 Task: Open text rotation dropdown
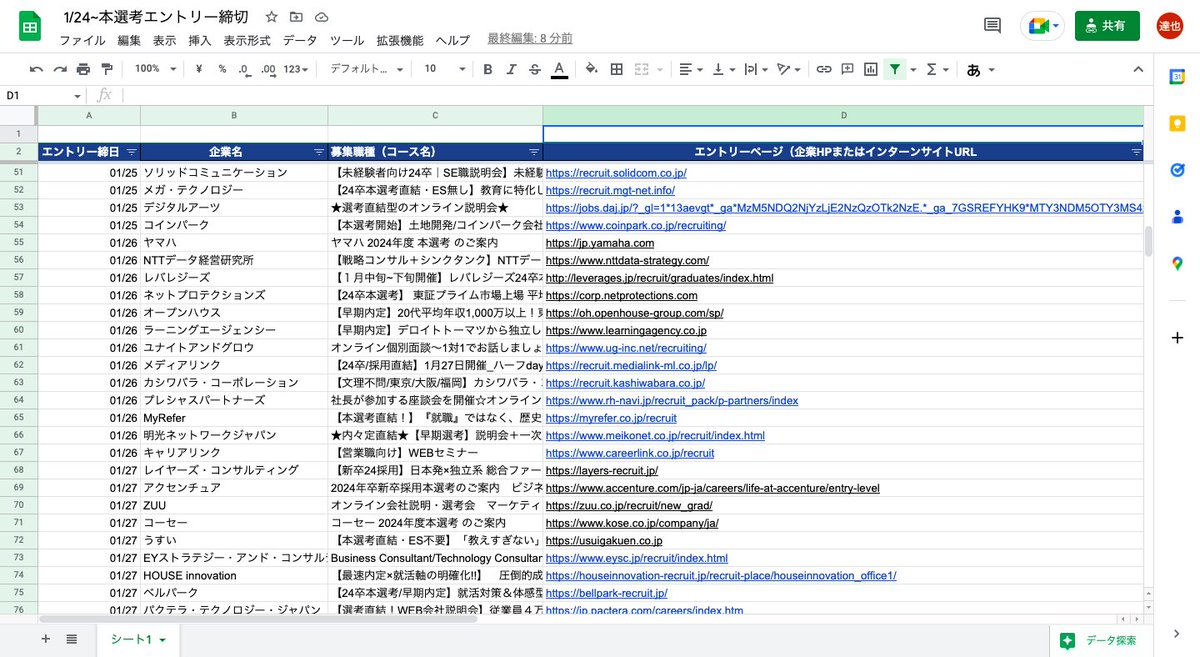[790, 69]
